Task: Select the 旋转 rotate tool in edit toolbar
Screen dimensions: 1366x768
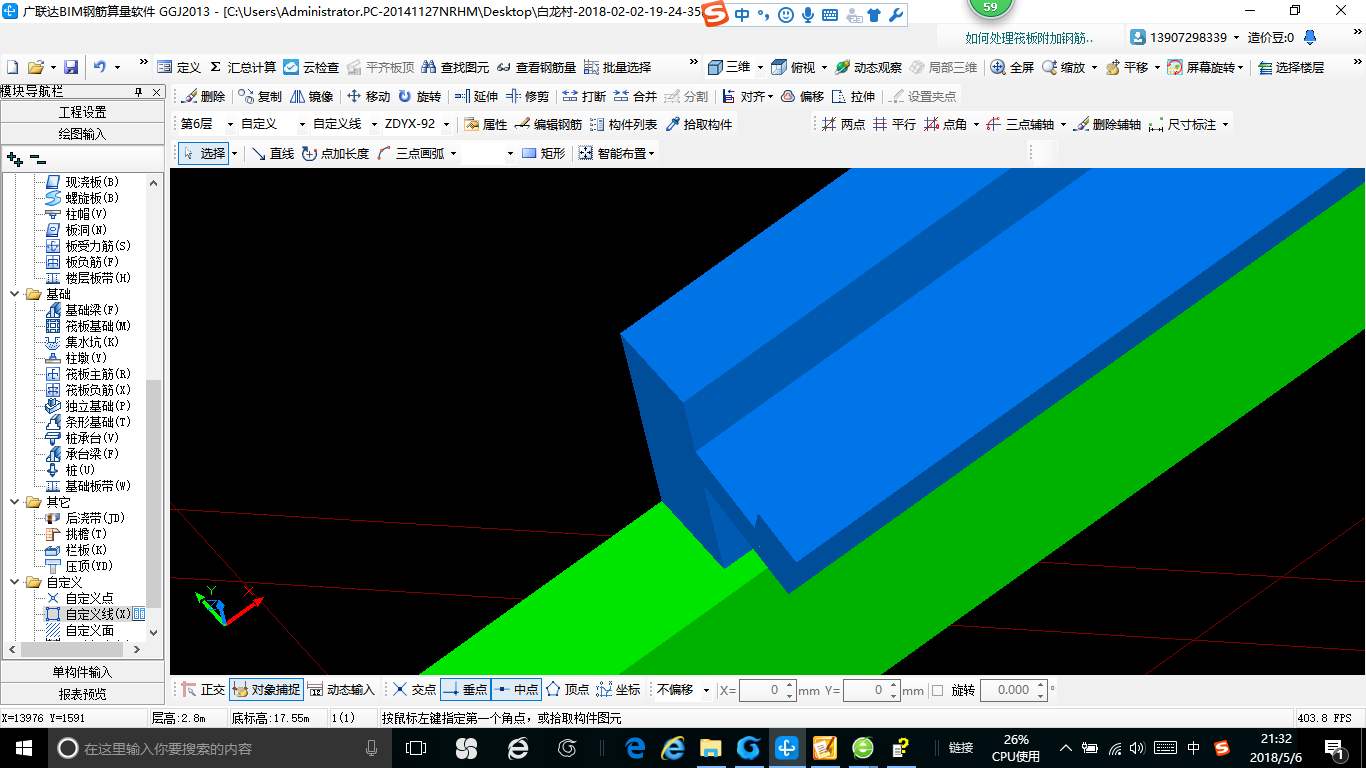Action: 419,96
